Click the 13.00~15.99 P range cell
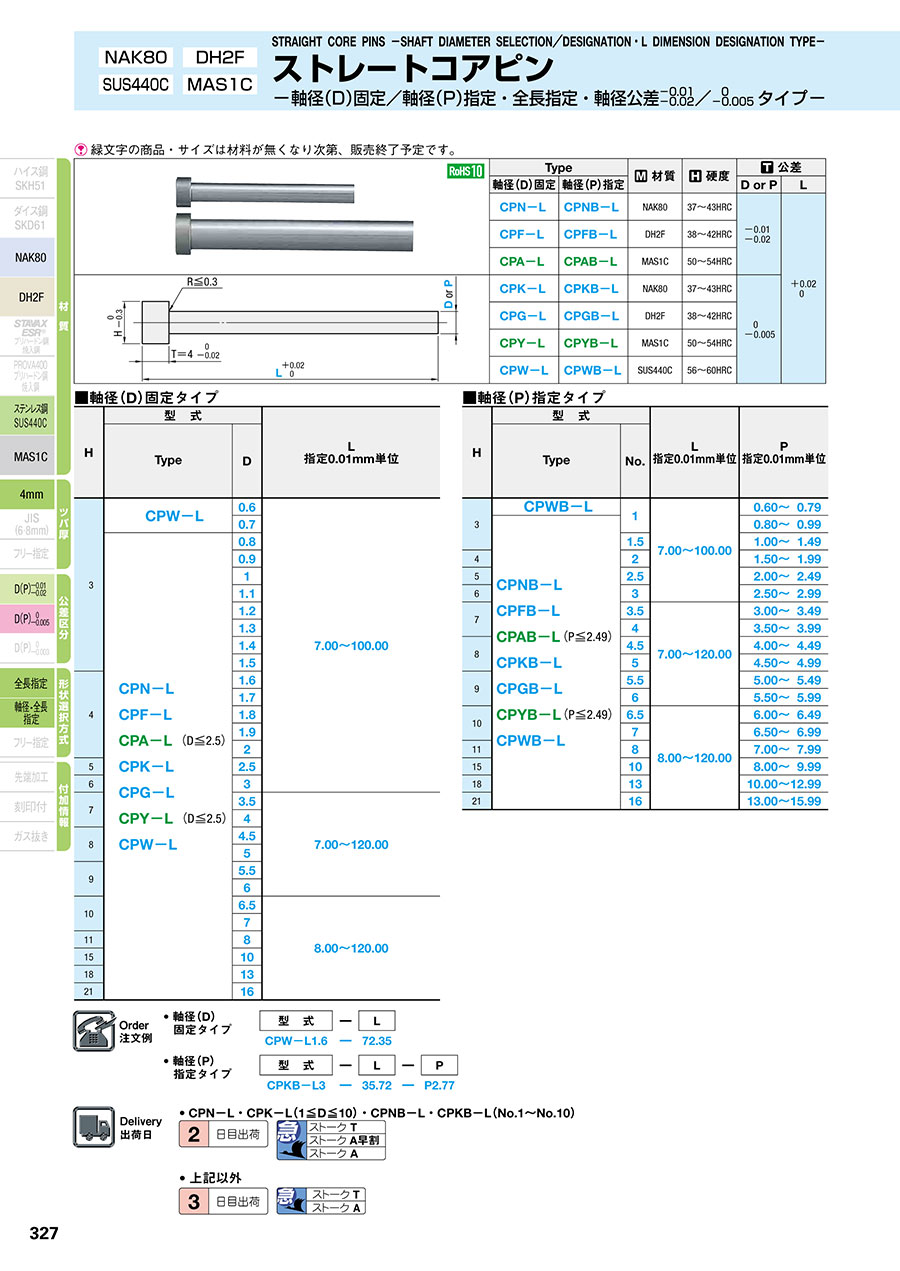Image resolution: width=900 pixels, height=1271 pixels. (x=786, y=802)
